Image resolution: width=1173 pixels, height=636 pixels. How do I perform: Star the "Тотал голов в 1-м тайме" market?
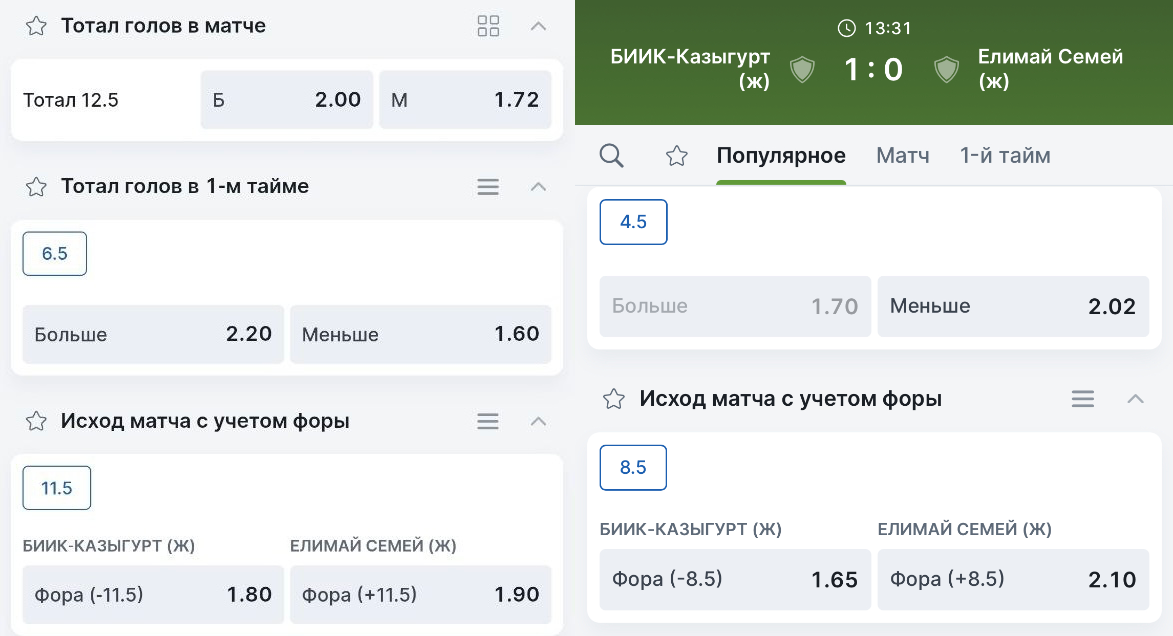point(36,186)
